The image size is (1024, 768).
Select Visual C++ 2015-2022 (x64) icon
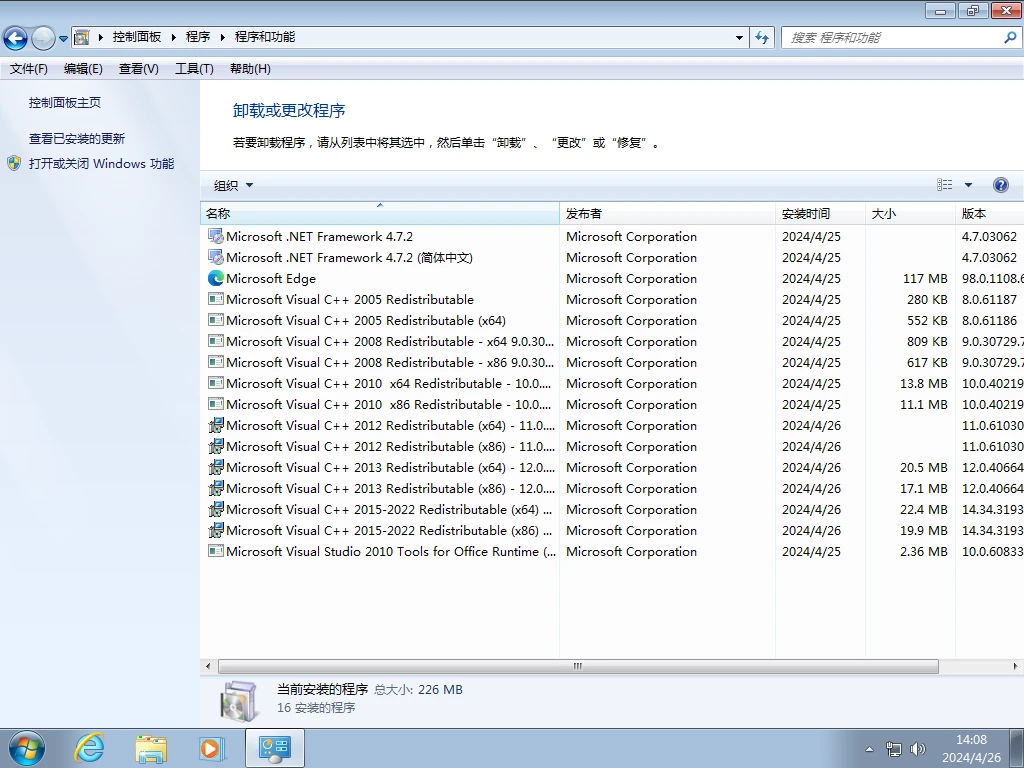(x=216, y=509)
